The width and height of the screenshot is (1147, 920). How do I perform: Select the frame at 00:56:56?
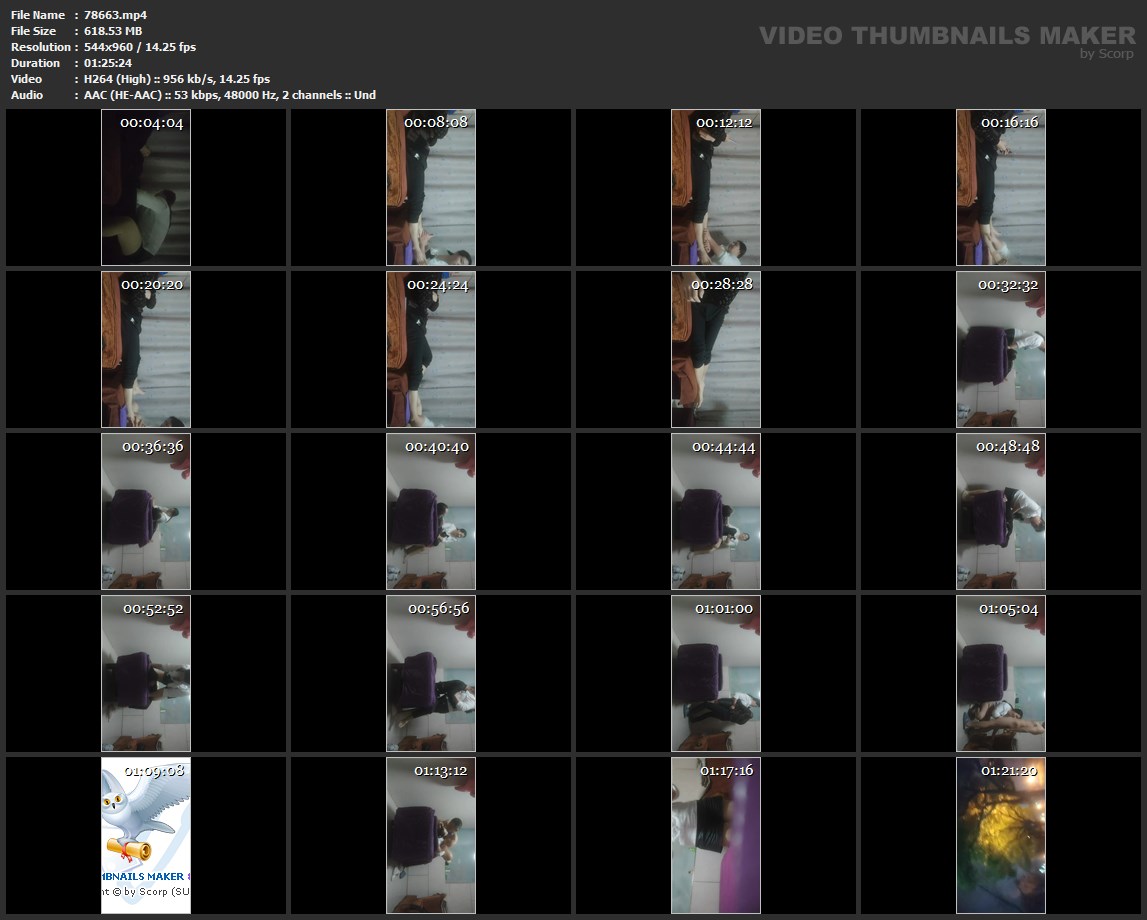pos(431,673)
